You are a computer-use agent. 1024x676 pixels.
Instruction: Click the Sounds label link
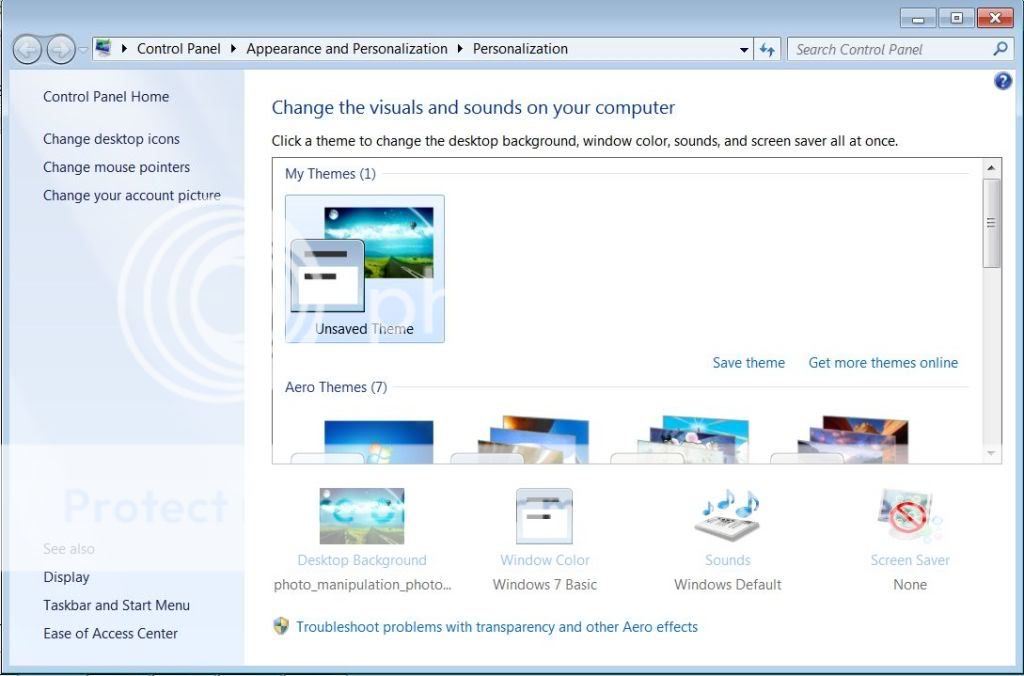pos(728,560)
